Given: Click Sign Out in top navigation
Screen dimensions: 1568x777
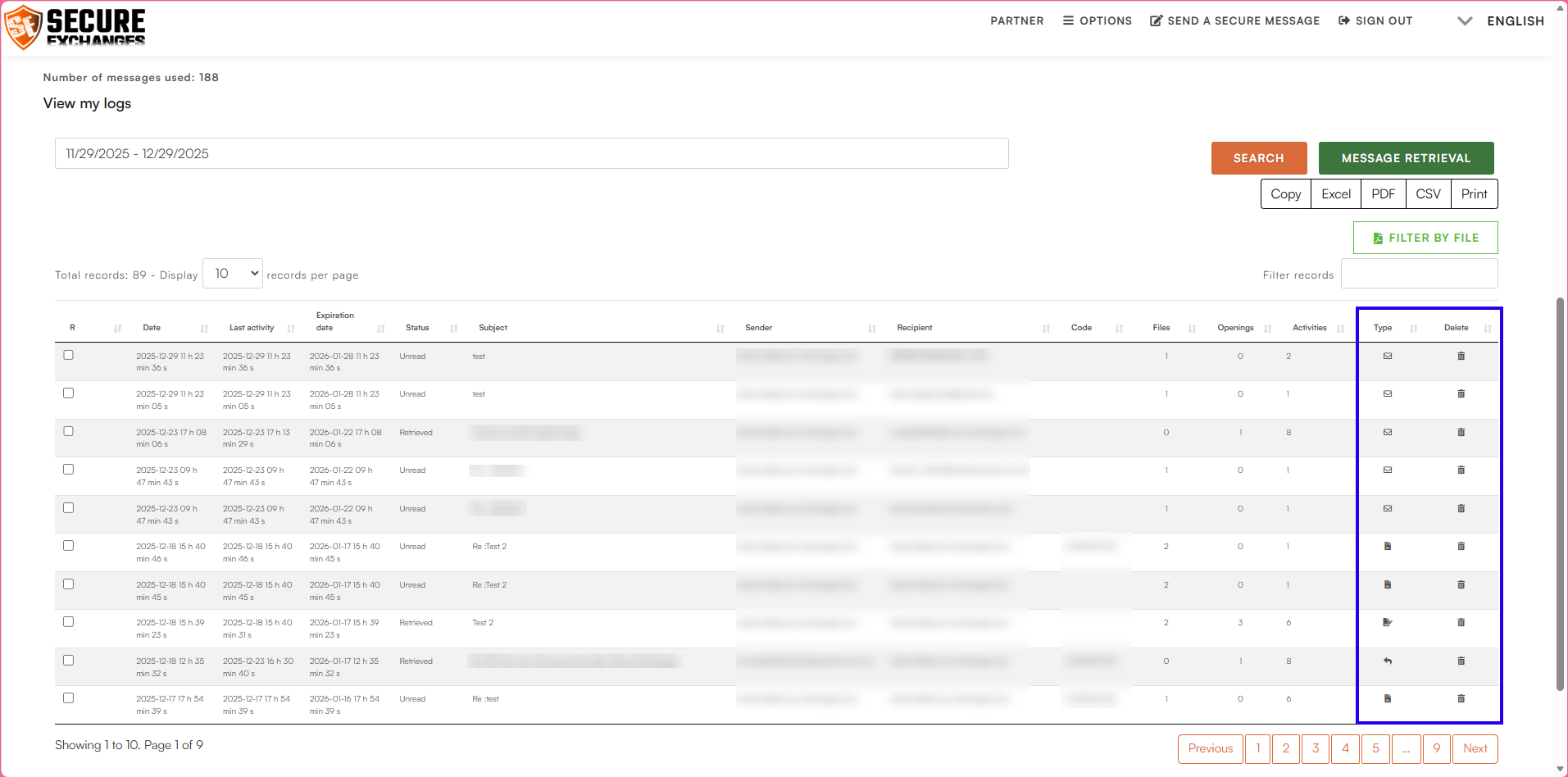Looking at the screenshot, I should [1375, 21].
